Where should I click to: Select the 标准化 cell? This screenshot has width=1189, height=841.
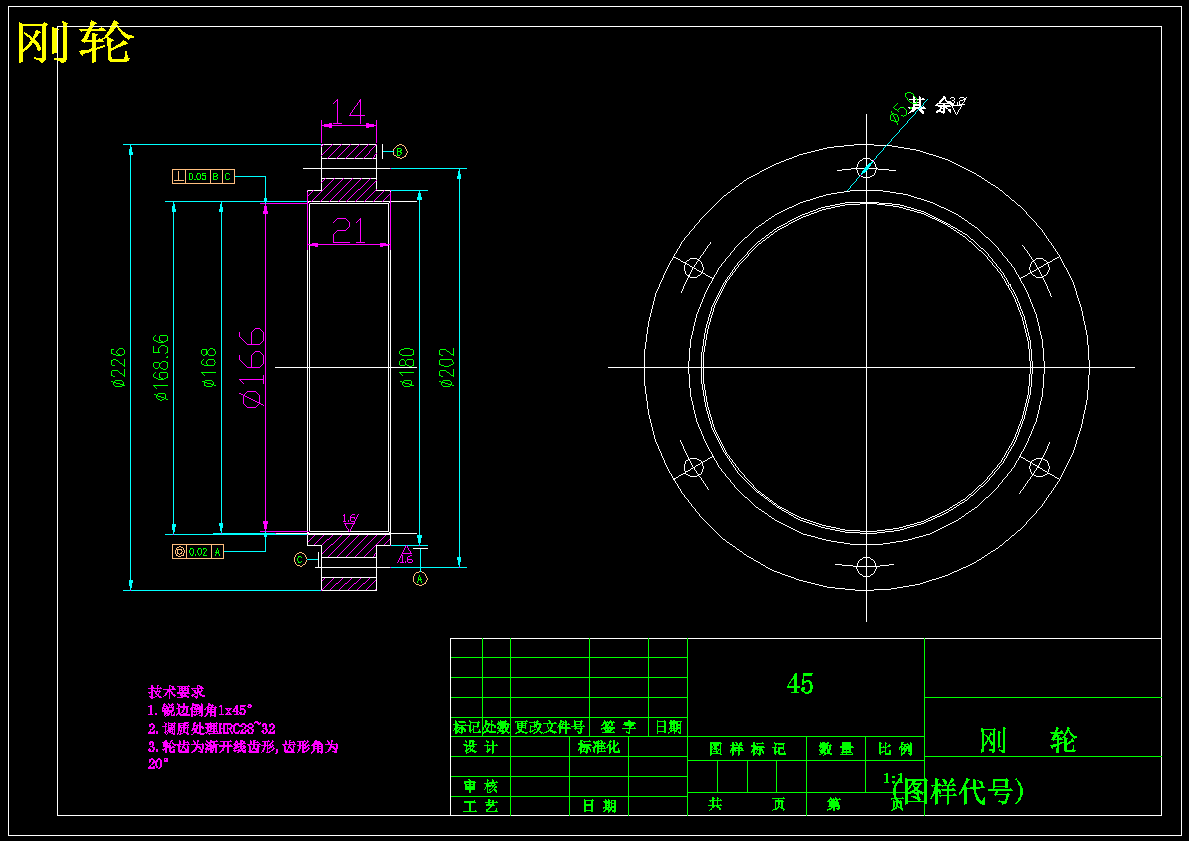point(598,747)
